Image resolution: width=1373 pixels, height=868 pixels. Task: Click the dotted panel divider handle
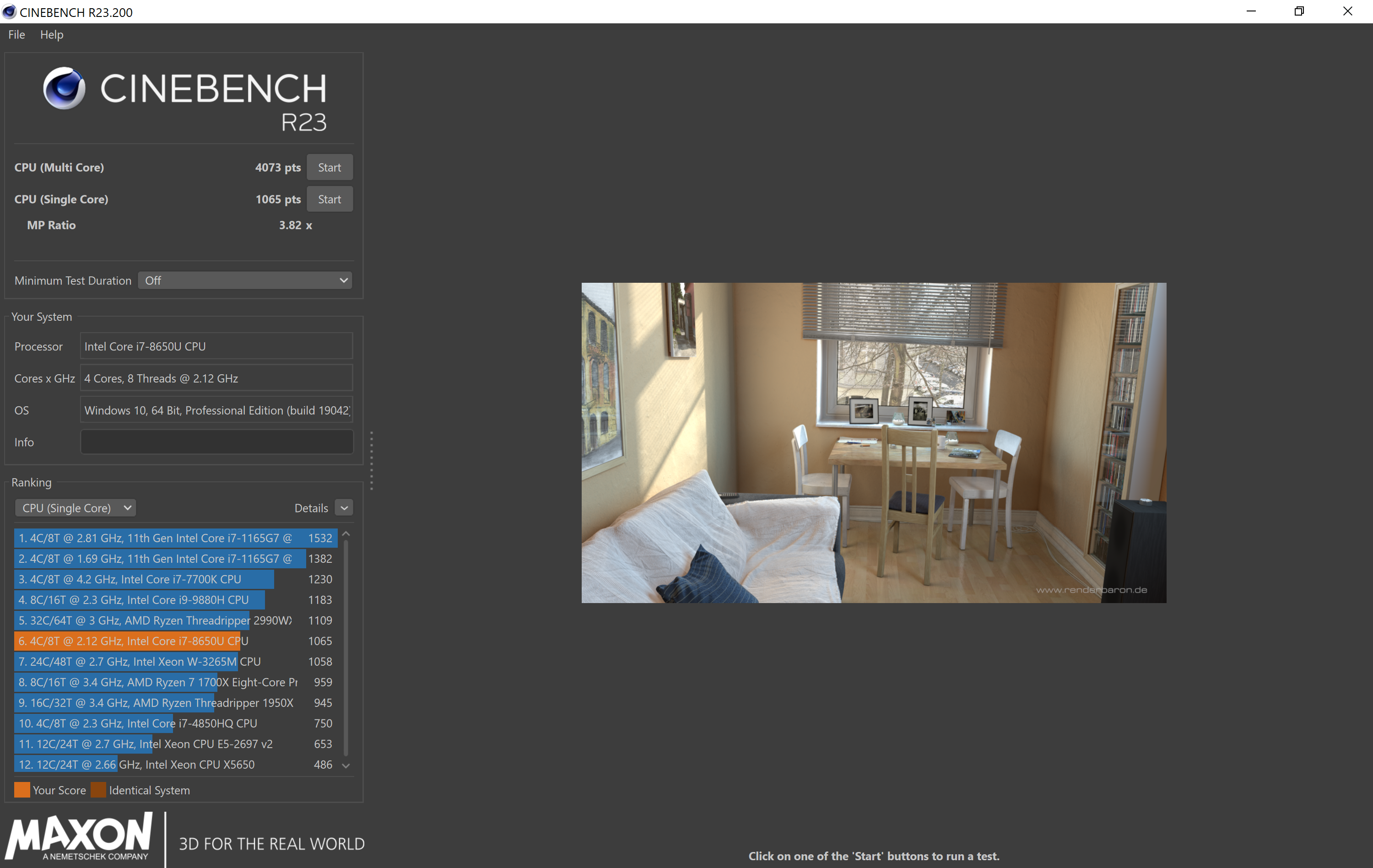click(372, 460)
